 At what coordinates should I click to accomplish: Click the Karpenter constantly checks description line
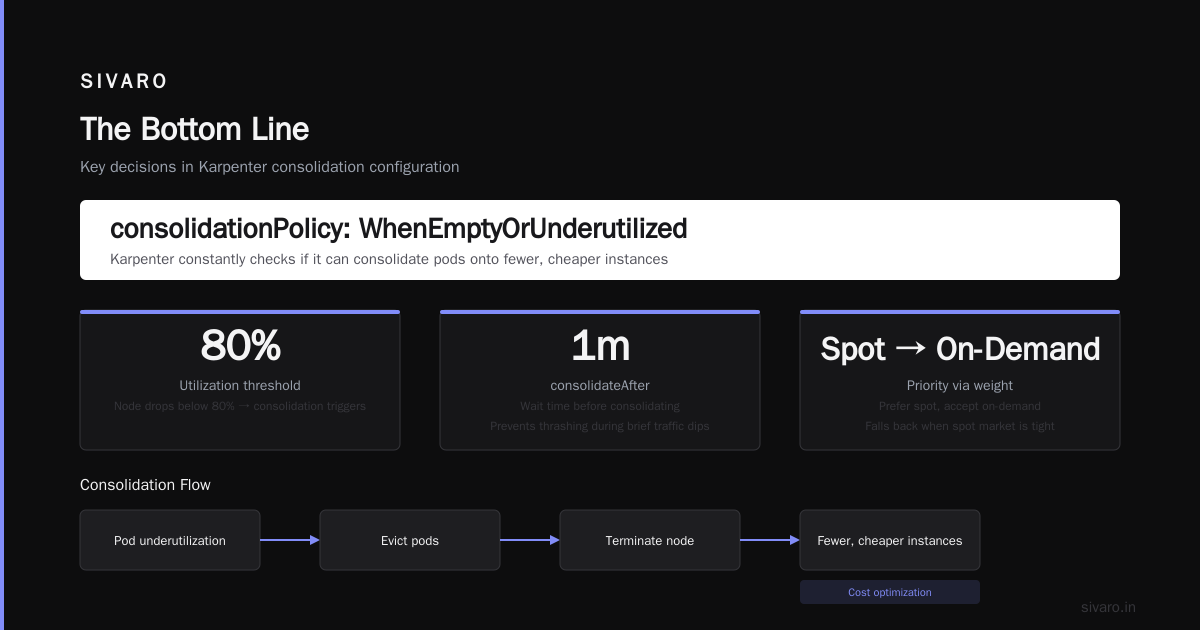389,259
